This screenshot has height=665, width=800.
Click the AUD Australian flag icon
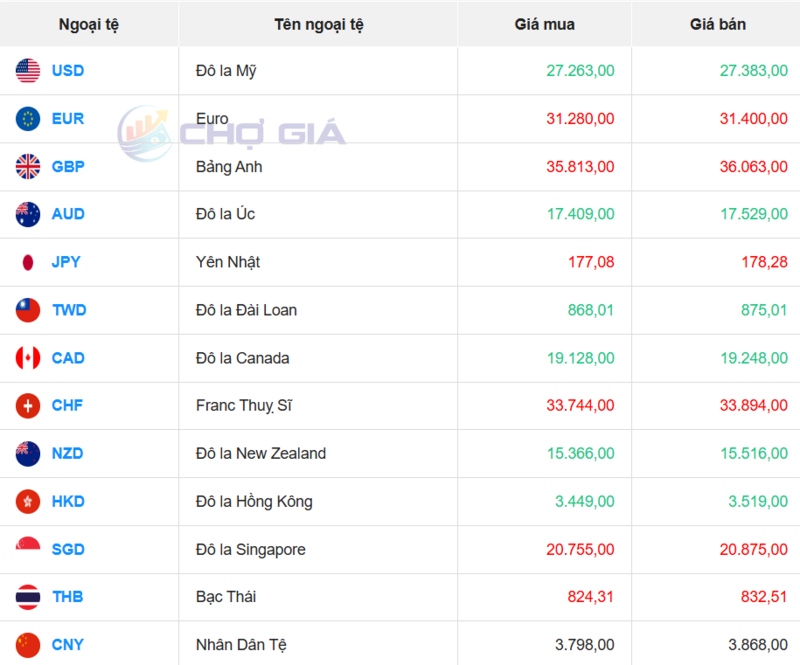[27, 214]
